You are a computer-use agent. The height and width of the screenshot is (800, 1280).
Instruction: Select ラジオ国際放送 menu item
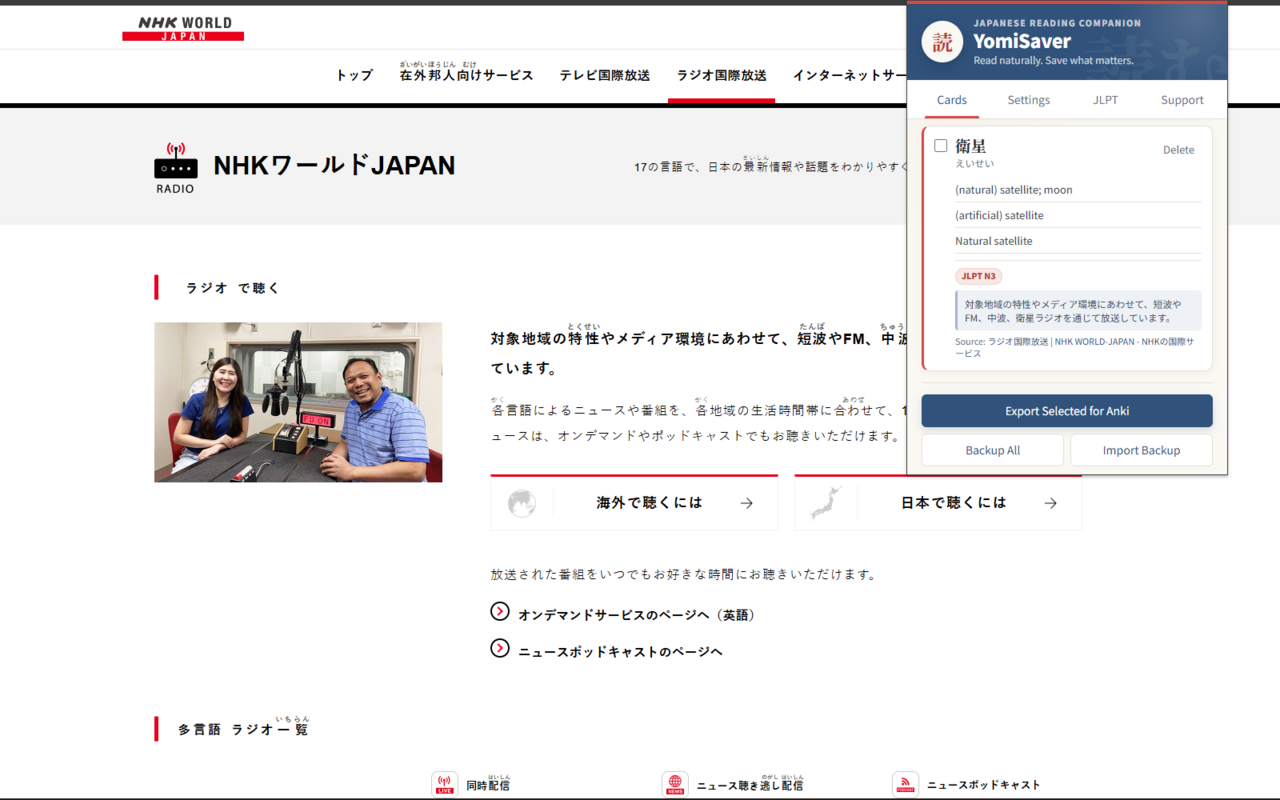coord(721,75)
